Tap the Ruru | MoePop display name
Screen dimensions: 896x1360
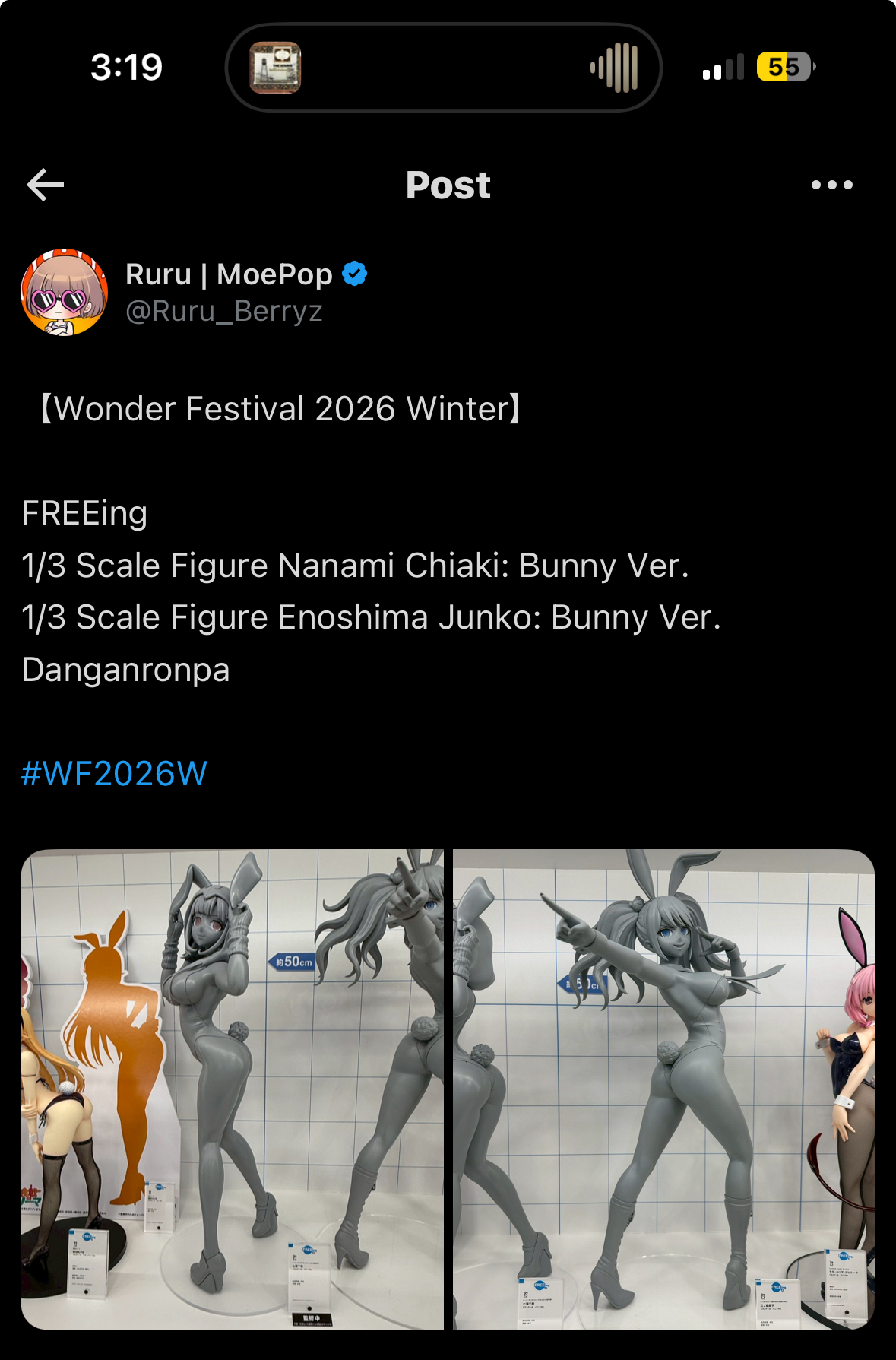pos(229,274)
